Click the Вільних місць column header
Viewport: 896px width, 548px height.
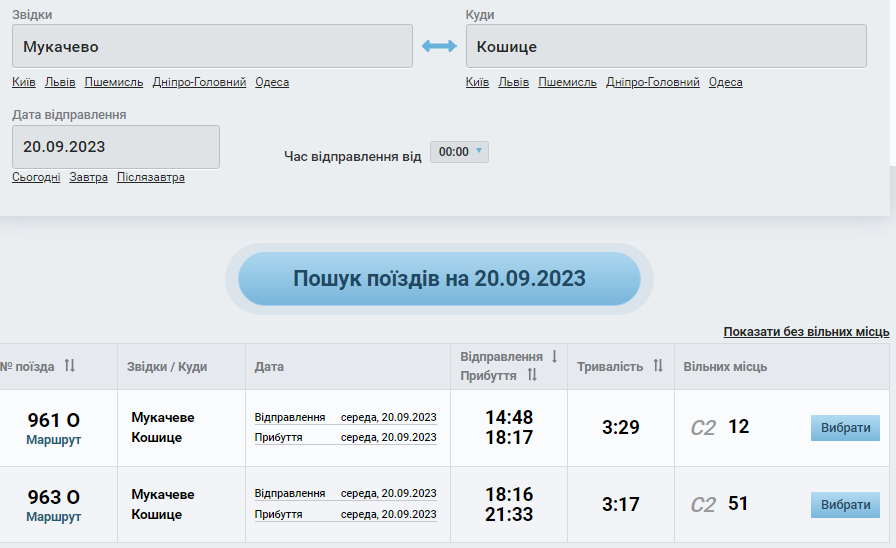click(x=725, y=366)
